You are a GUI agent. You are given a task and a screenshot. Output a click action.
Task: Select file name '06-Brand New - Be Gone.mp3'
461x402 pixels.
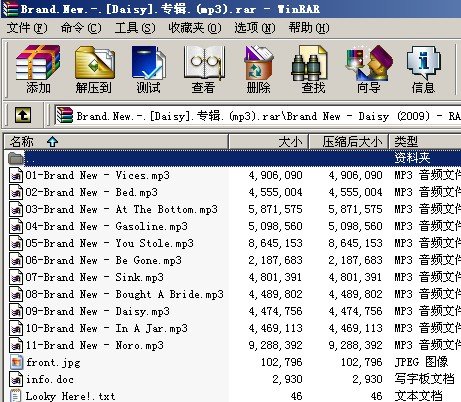click(x=104, y=260)
